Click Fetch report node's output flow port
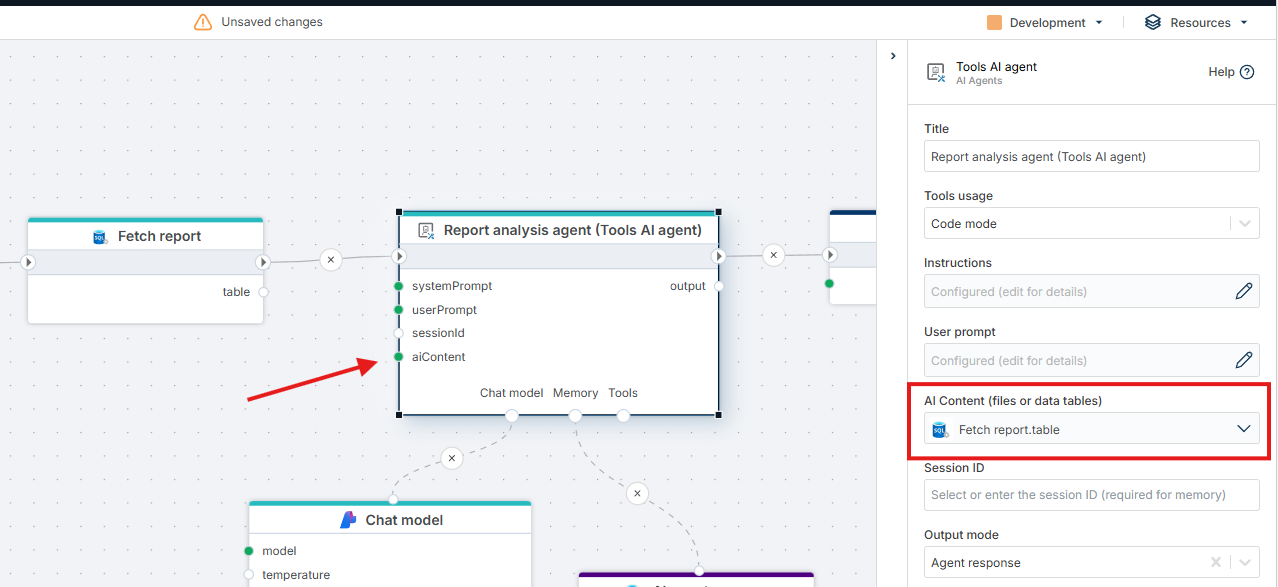1278x587 pixels. click(263, 262)
